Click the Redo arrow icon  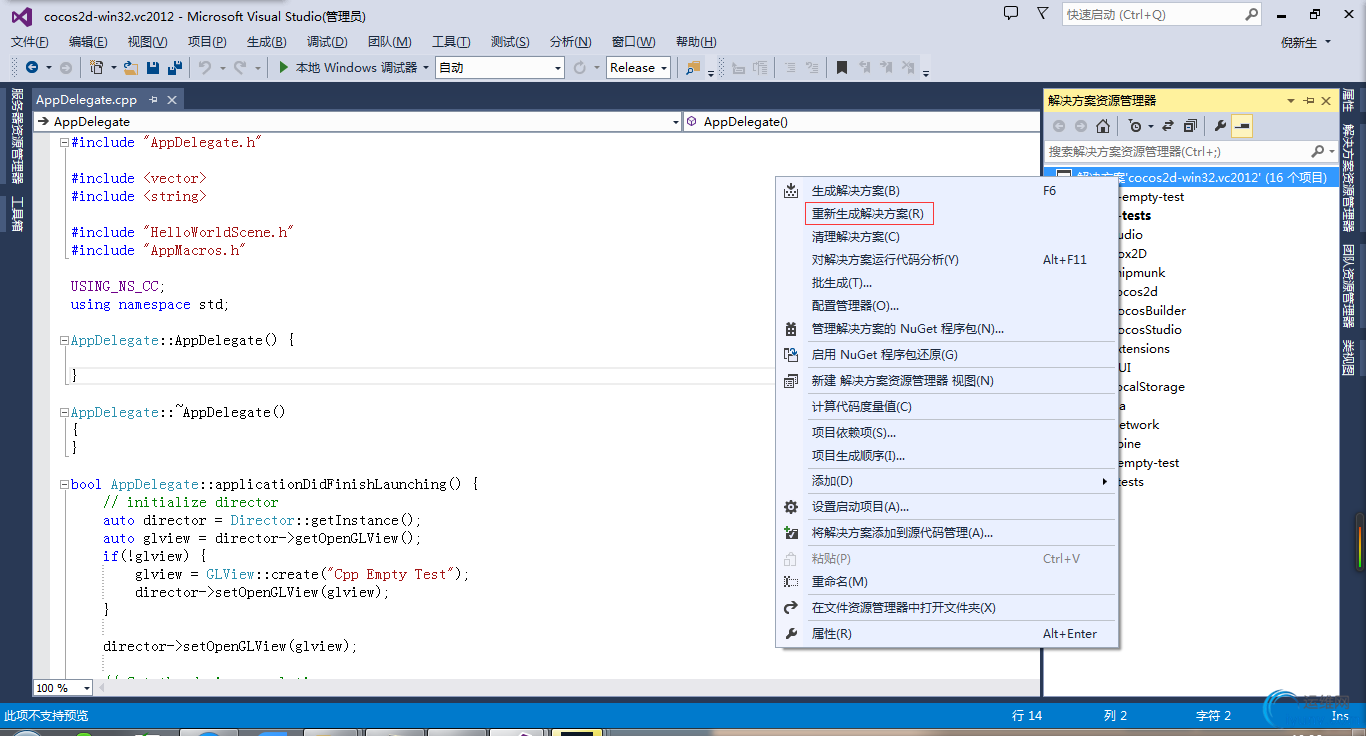click(240, 67)
